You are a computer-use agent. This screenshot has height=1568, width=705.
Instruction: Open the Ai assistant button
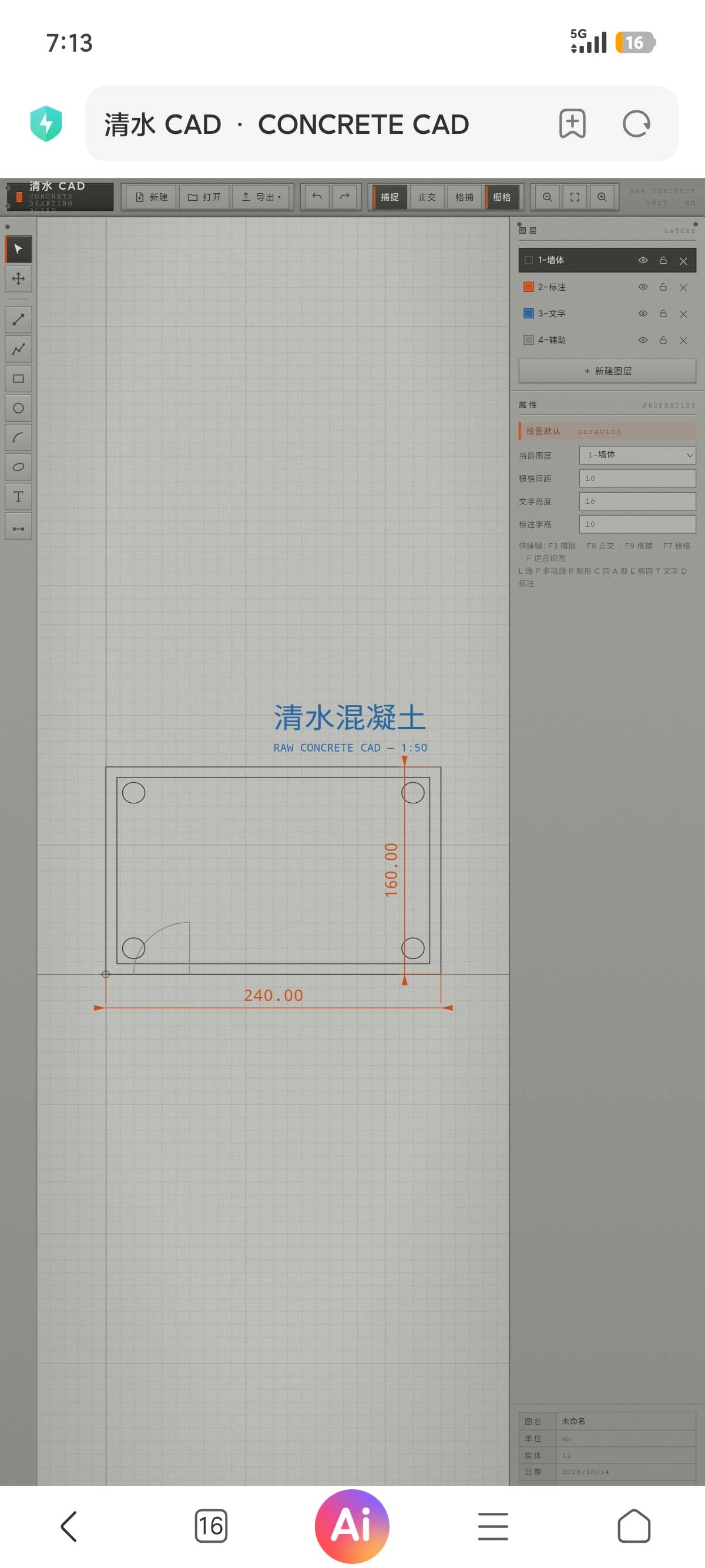point(352,1527)
